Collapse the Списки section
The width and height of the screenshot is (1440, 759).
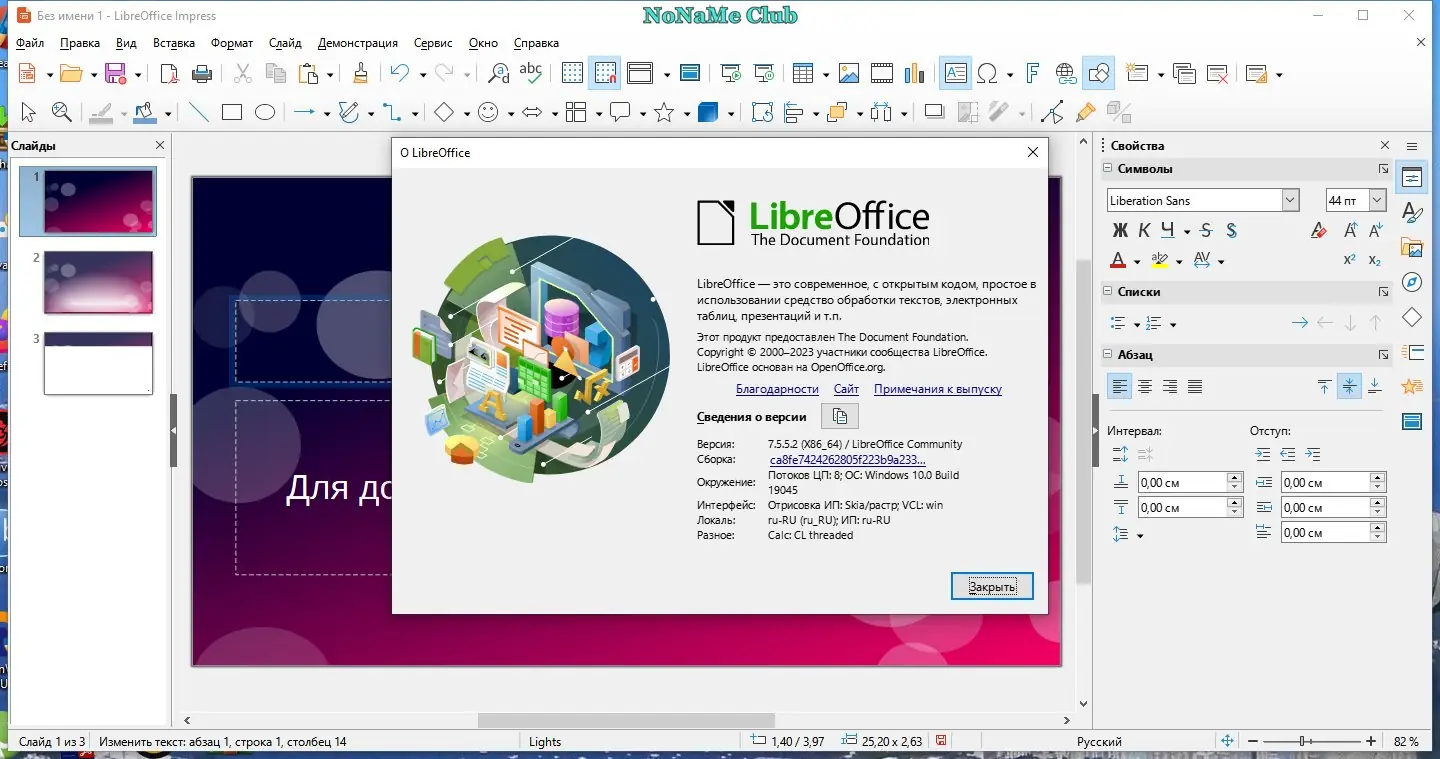pos(1108,292)
